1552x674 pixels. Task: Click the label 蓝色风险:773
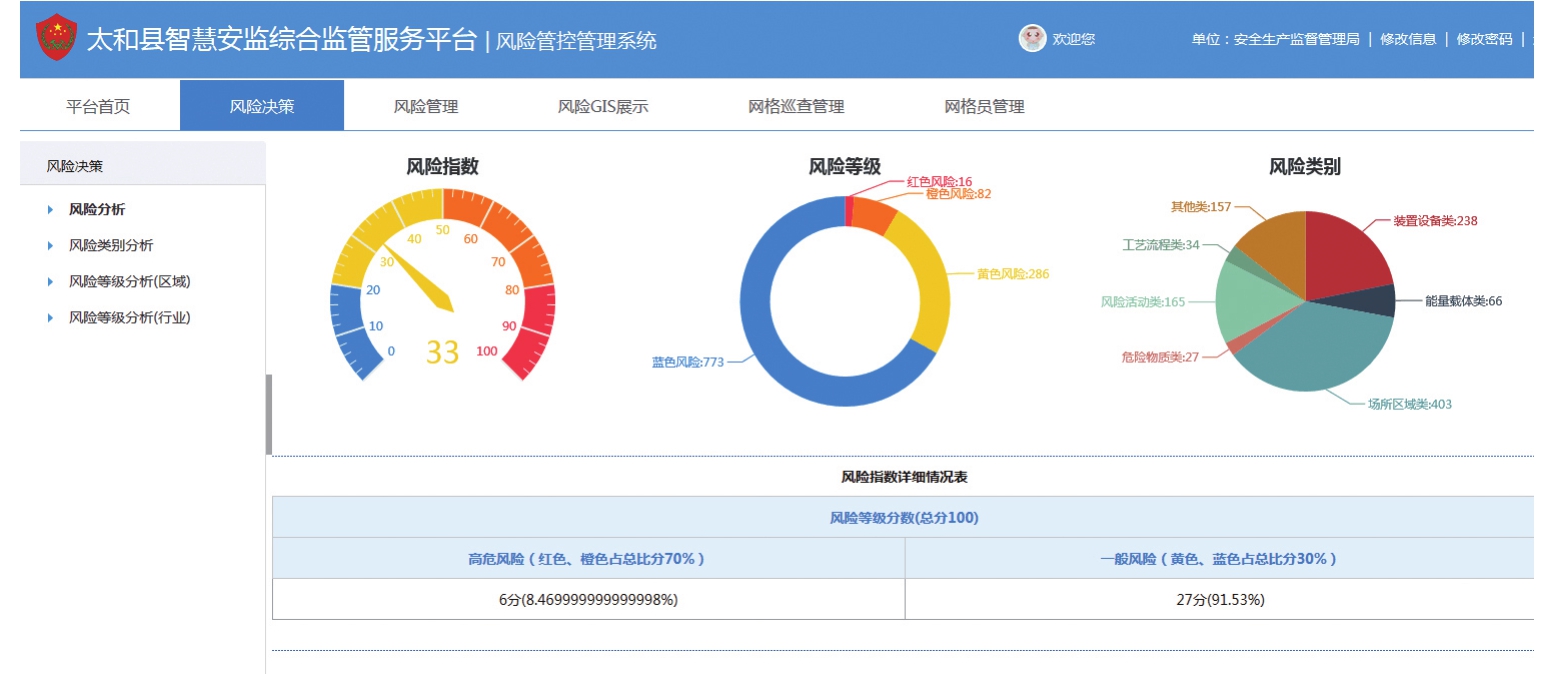(687, 362)
